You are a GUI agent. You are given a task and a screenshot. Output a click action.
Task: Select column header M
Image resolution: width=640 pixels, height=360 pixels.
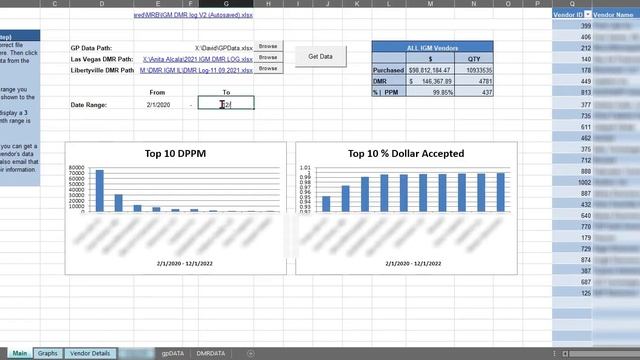coord(430,4)
